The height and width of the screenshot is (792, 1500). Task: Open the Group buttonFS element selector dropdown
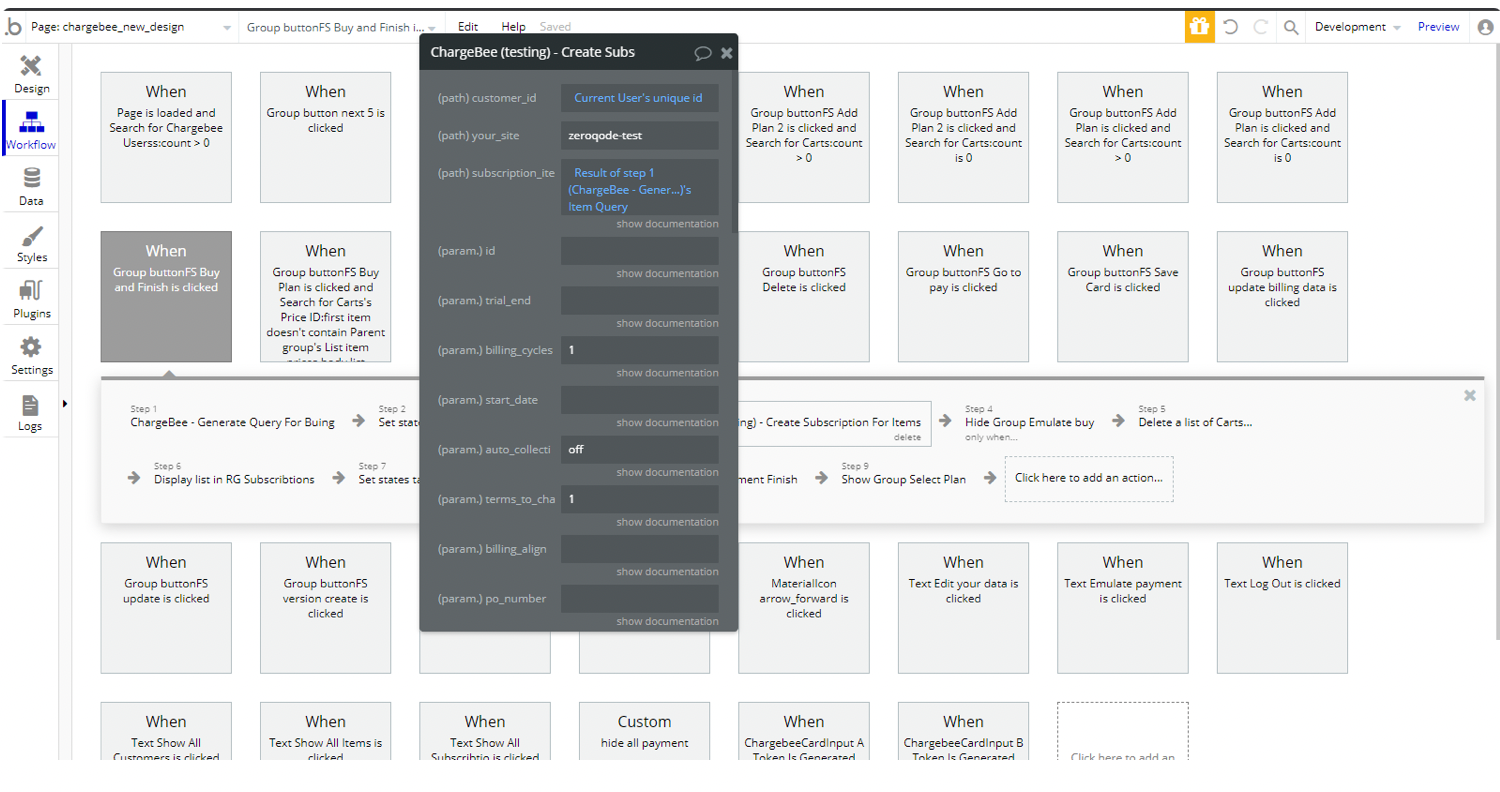click(x=342, y=27)
